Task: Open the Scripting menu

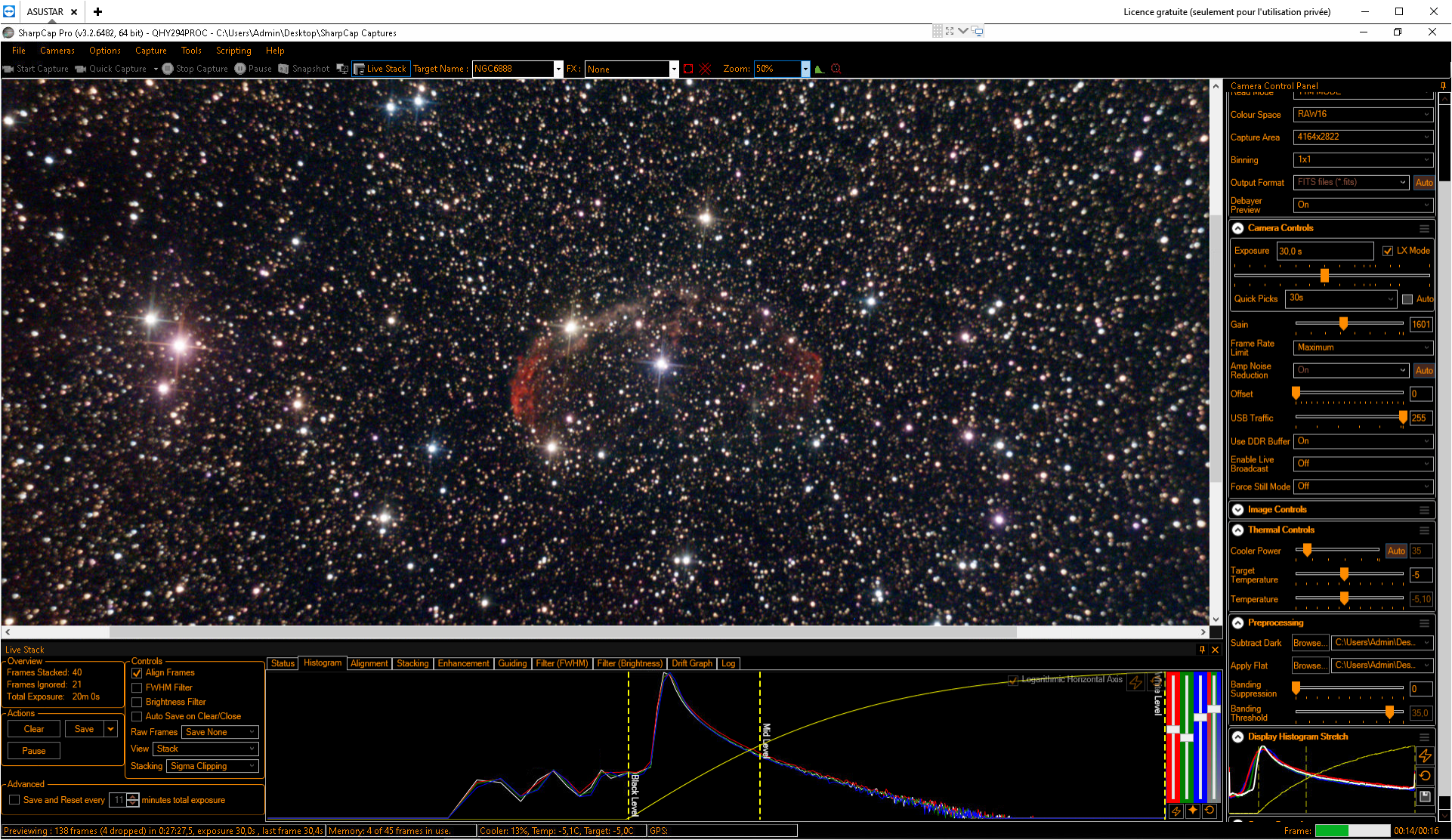Action: pyautogui.click(x=233, y=51)
